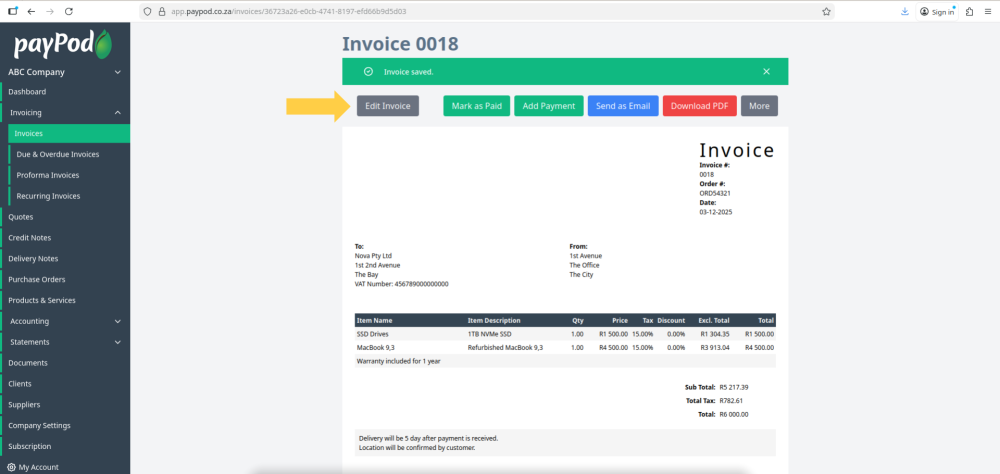Viewport: 1000px width, 474px height.
Task: Open Delivery Notes in the sidebar
Action: [x=33, y=258]
